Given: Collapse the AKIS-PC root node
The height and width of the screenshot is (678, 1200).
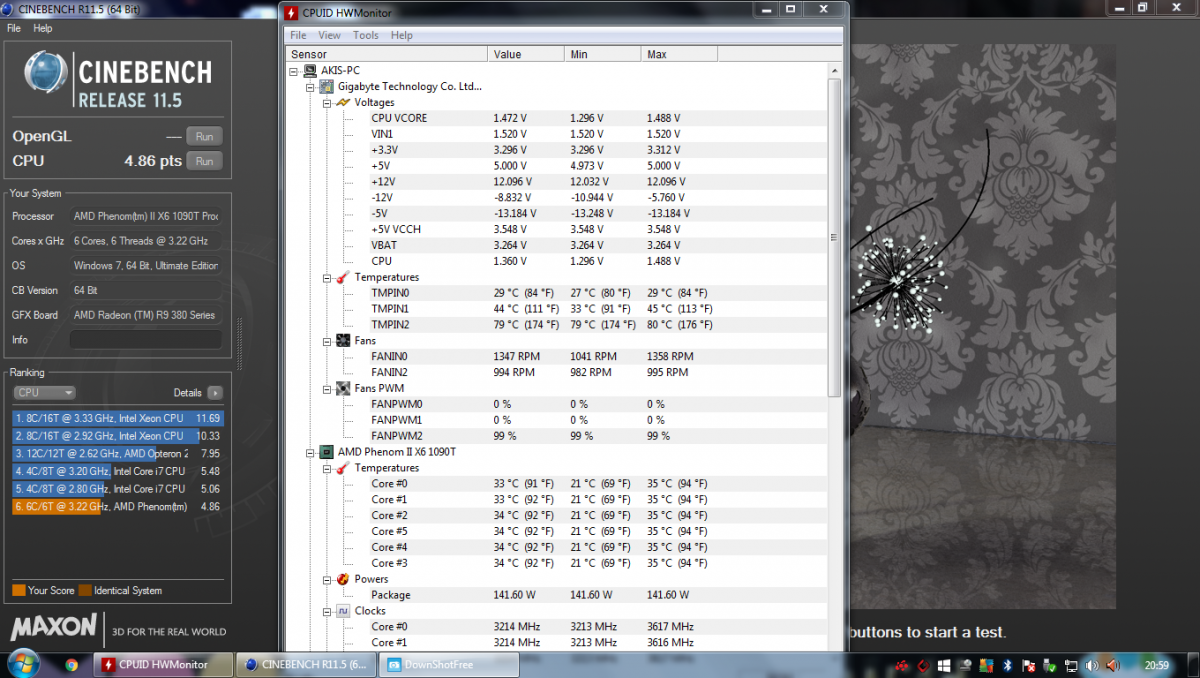Looking at the screenshot, I should pos(294,71).
